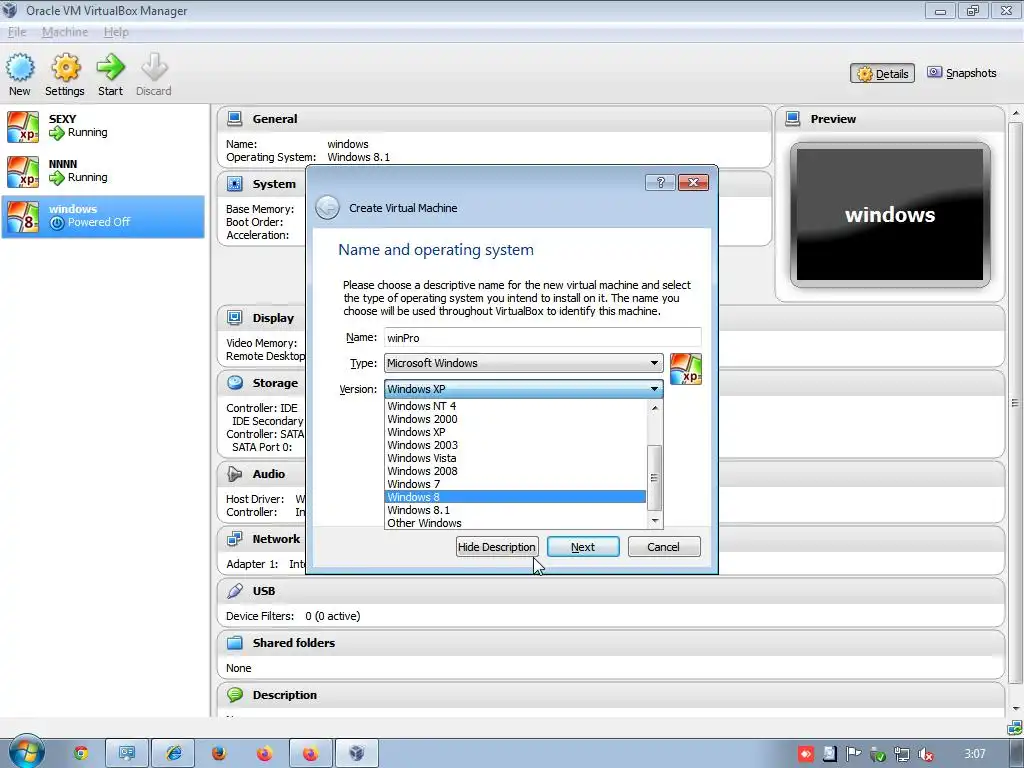Cancel the Create Virtual Machine wizard
Screen dimensions: 1024x768
(664, 547)
